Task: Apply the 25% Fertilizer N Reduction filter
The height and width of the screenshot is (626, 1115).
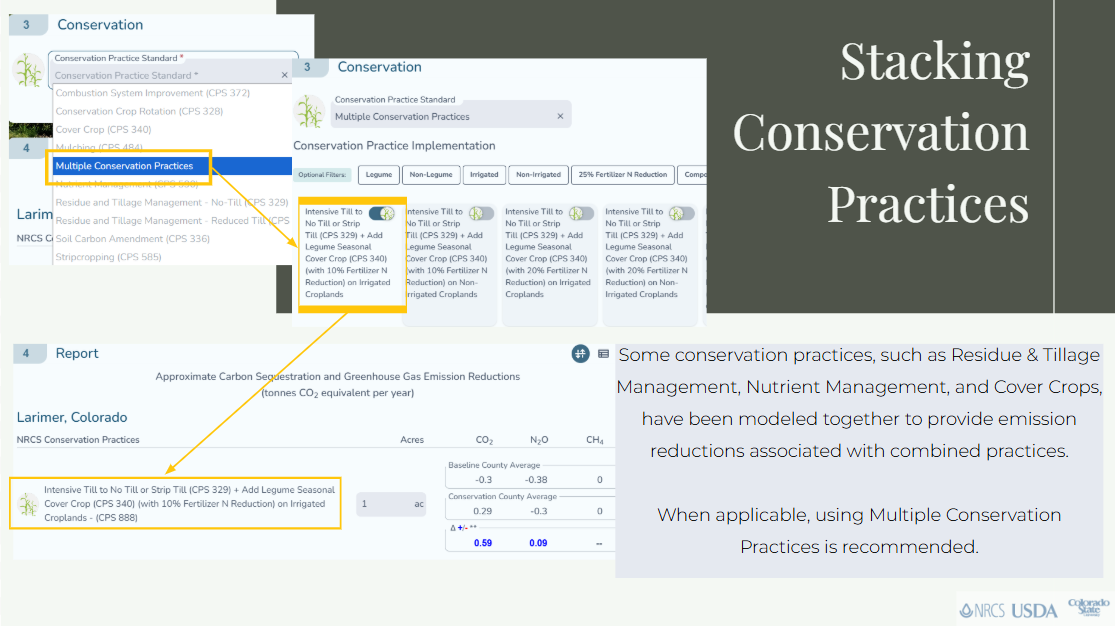Action: [x=623, y=174]
